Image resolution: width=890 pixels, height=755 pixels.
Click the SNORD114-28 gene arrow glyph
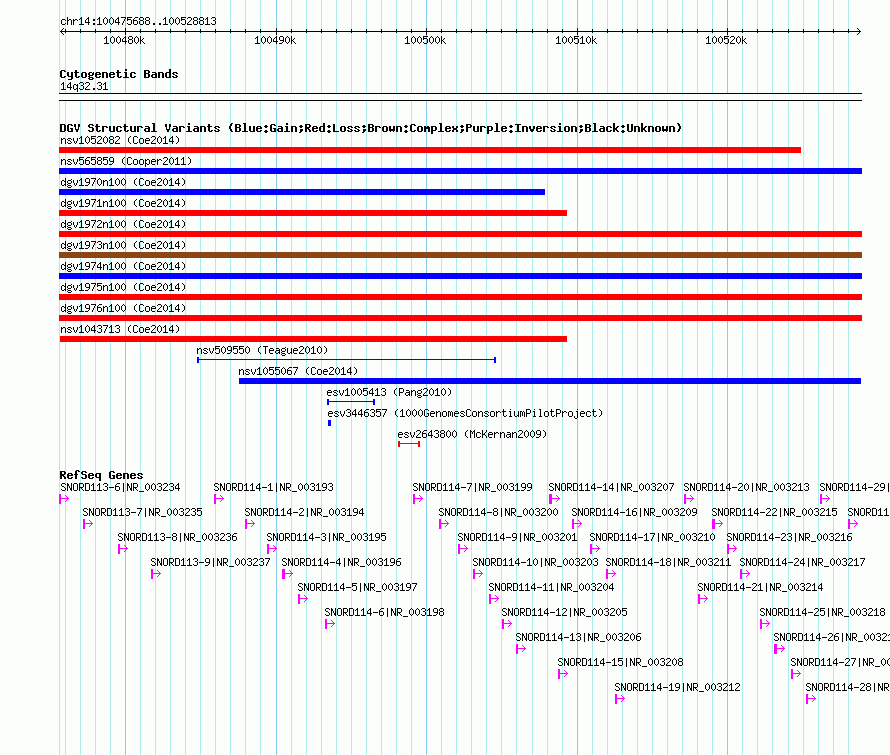coord(811,699)
